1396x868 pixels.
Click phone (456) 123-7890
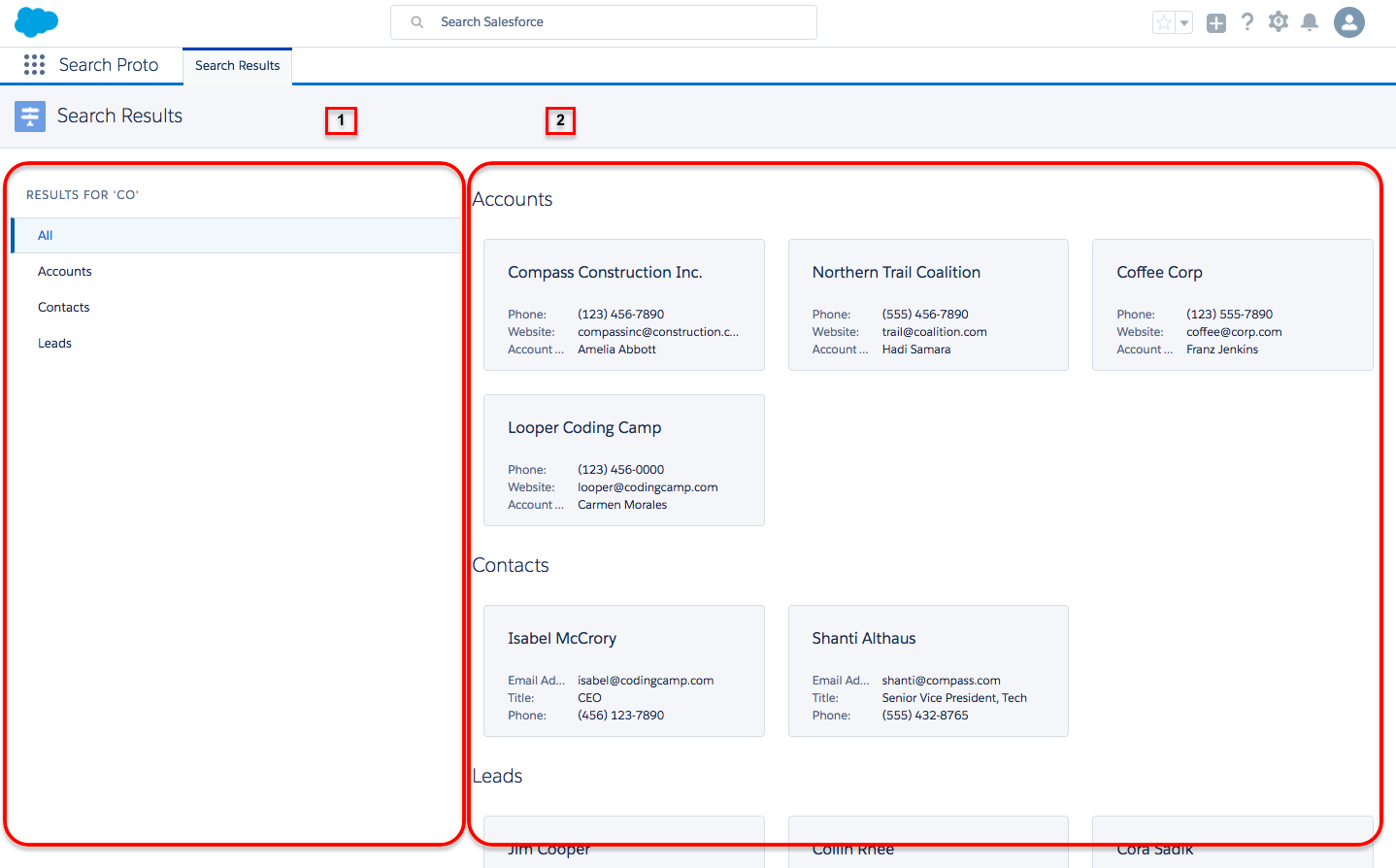(x=621, y=716)
